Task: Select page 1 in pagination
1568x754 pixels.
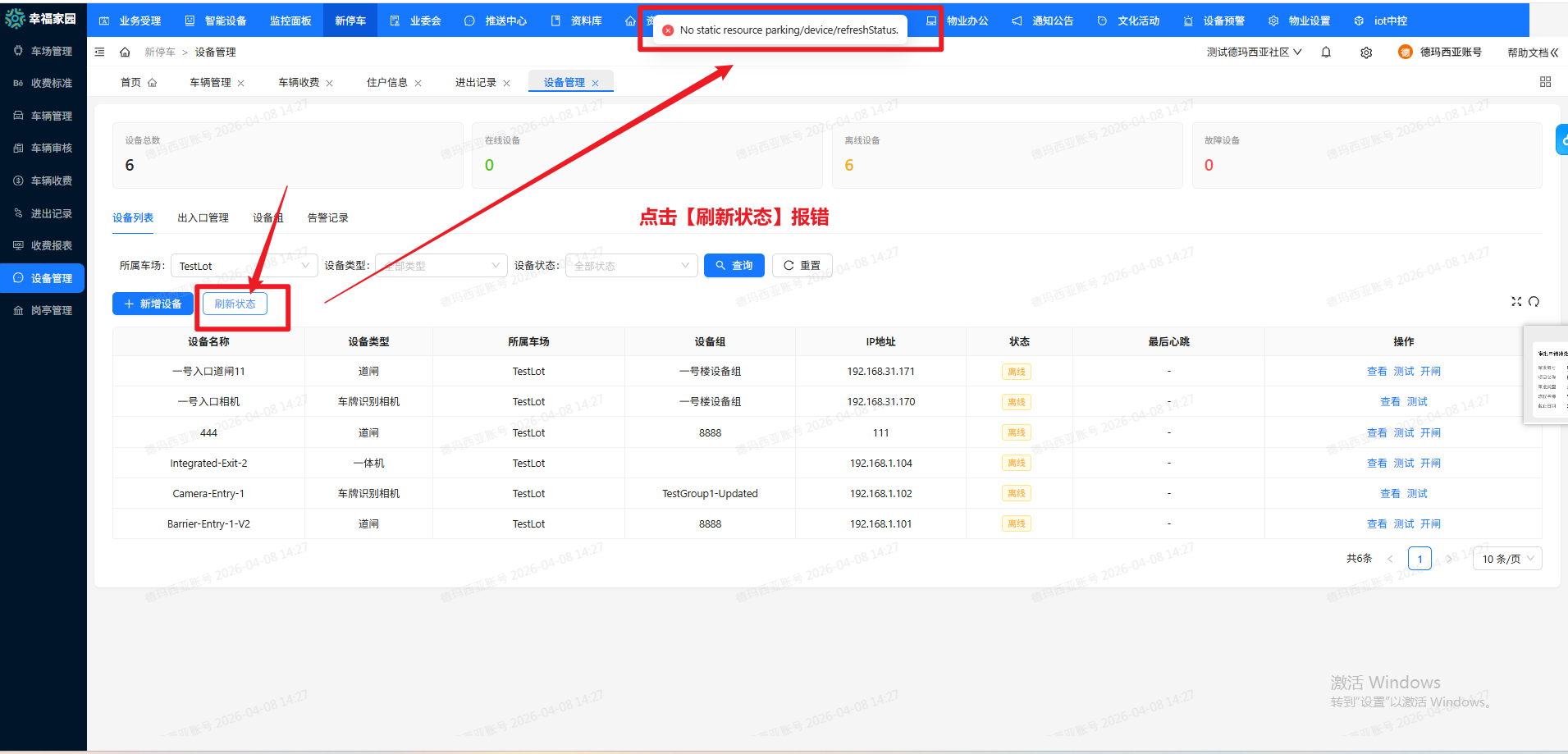Action: [x=1419, y=559]
